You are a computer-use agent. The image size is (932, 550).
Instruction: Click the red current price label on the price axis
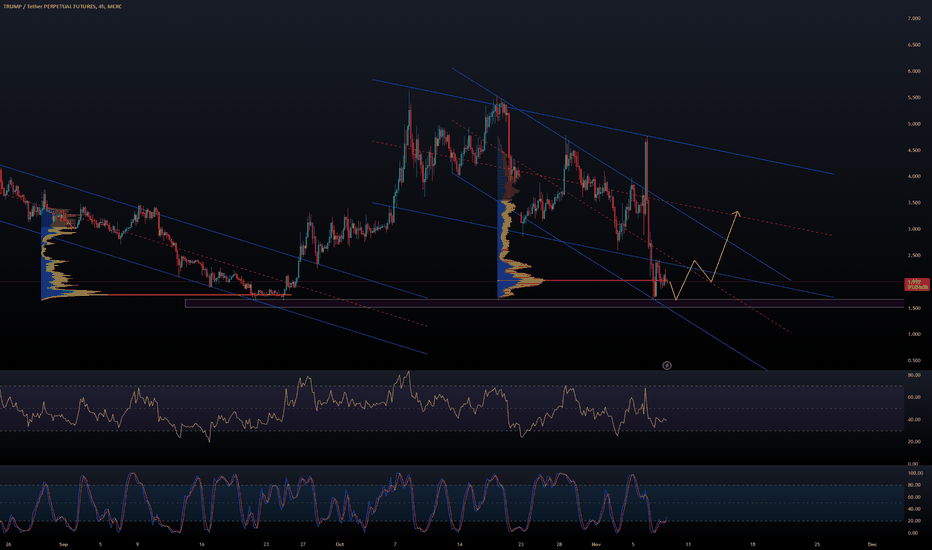click(917, 284)
